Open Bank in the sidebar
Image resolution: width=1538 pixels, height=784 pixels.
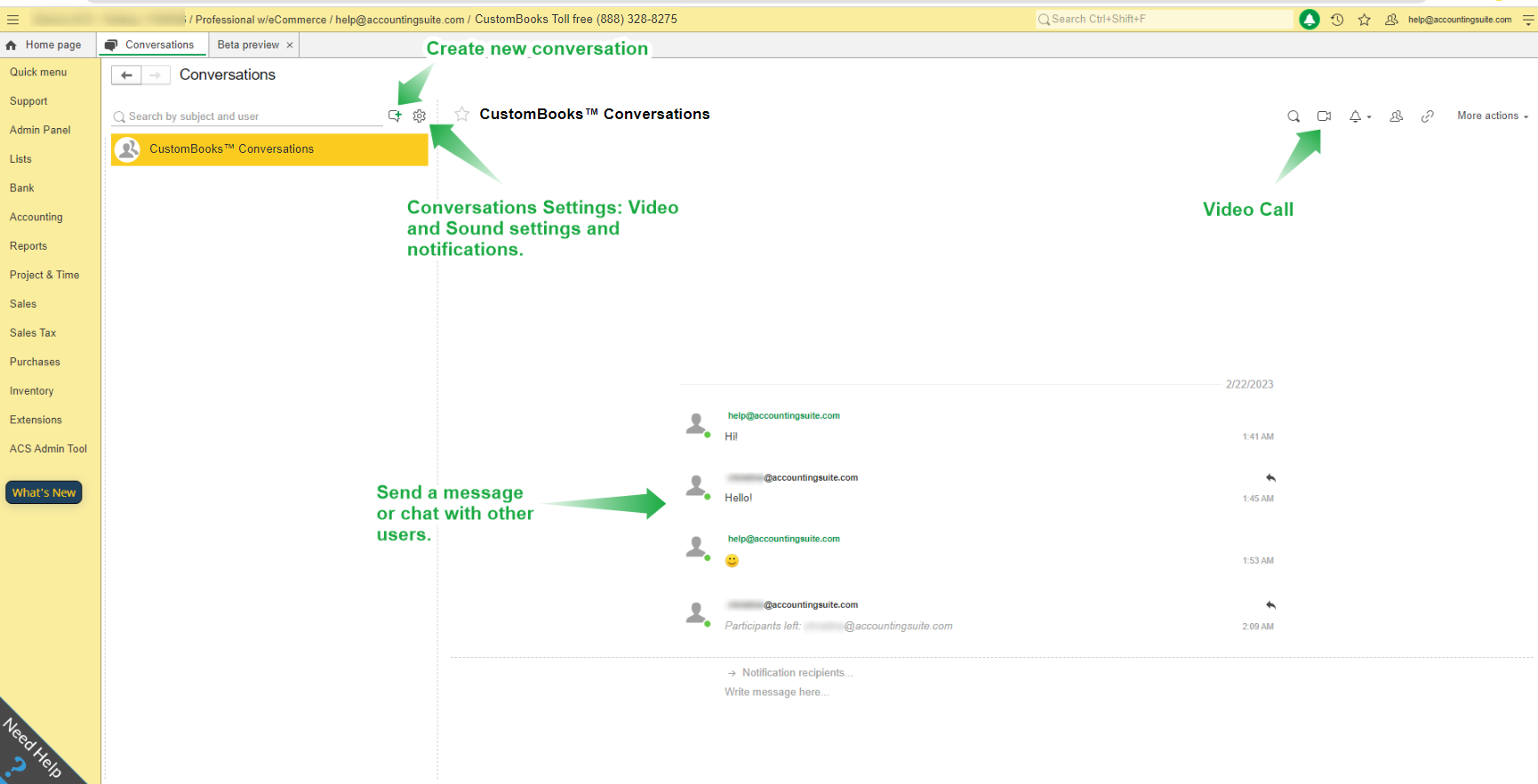click(x=22, y=188)
